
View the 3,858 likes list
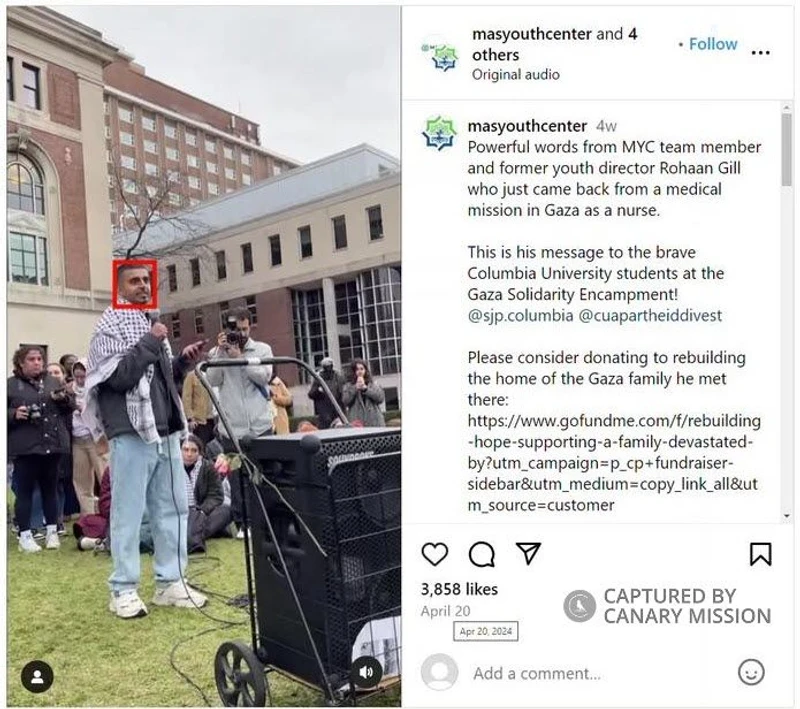point(459,589)
